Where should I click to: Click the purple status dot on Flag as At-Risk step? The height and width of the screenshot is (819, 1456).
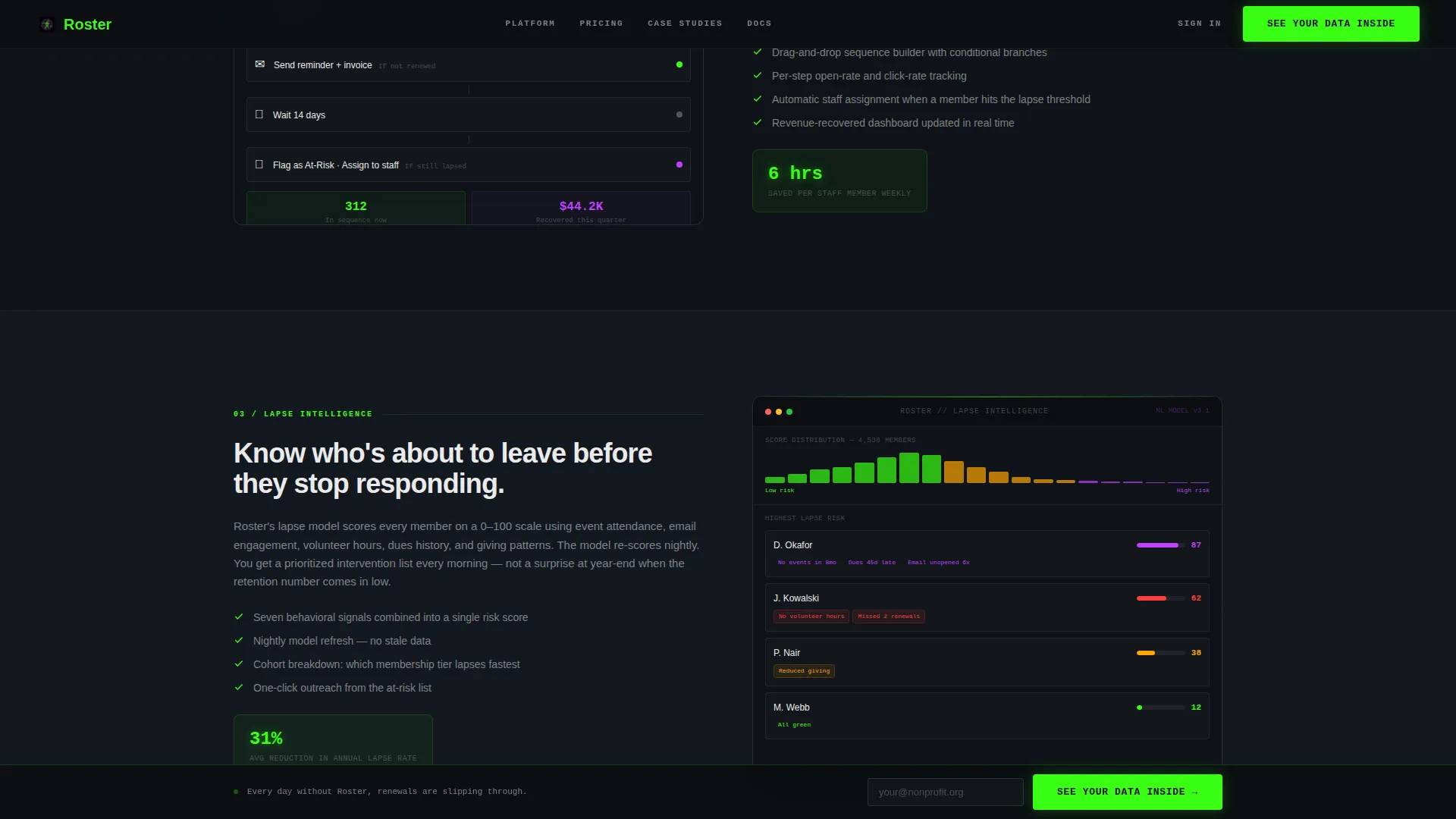tap(679, 165)
